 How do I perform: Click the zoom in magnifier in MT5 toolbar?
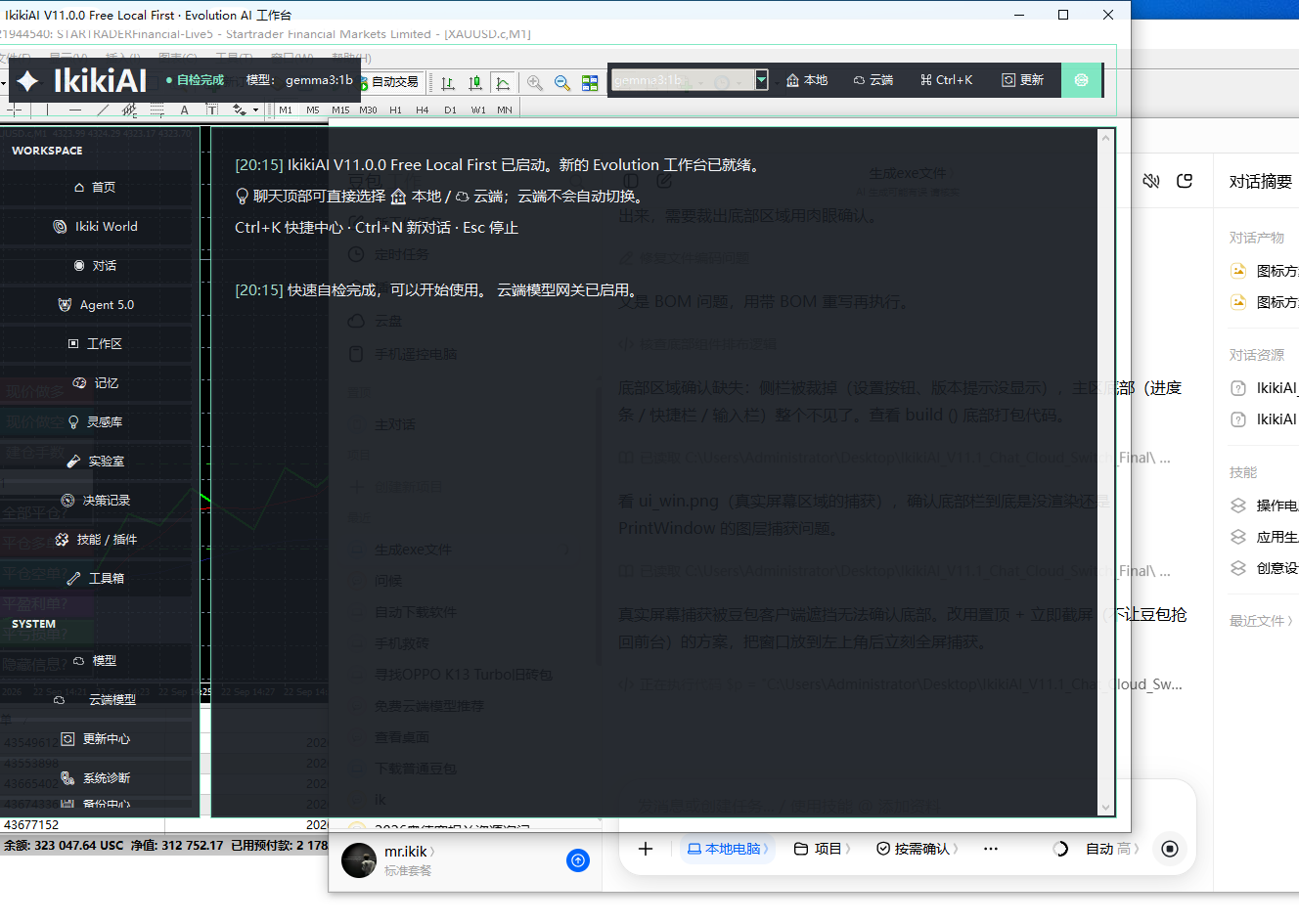point(534,83)
